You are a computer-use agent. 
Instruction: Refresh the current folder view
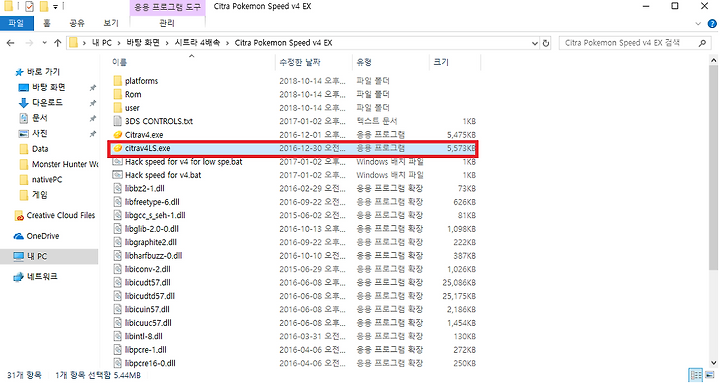pos(546,43)
